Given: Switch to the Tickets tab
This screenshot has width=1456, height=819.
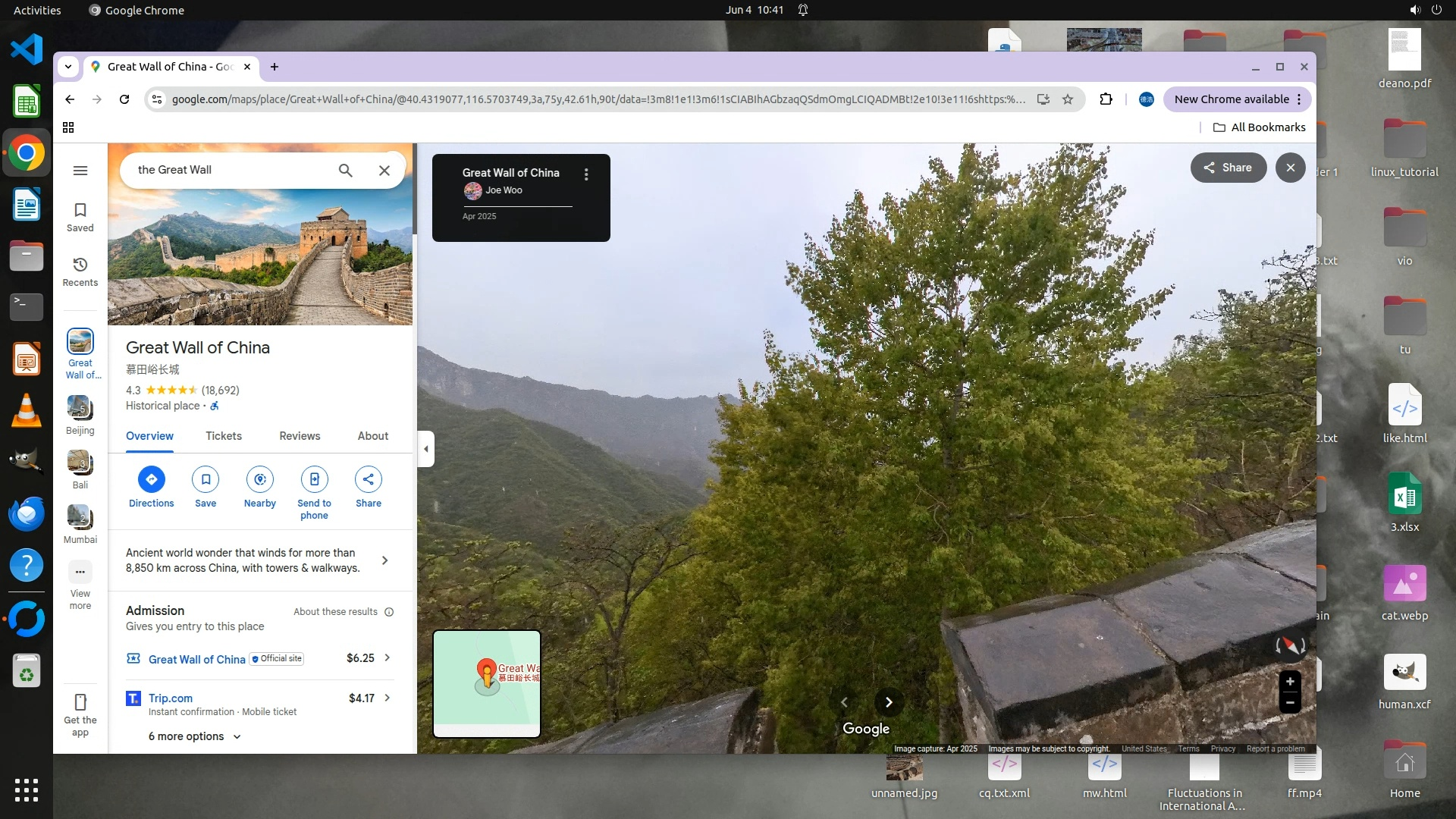Looking at the screenshot, I should pyautogui.click(x=224, y=436).
